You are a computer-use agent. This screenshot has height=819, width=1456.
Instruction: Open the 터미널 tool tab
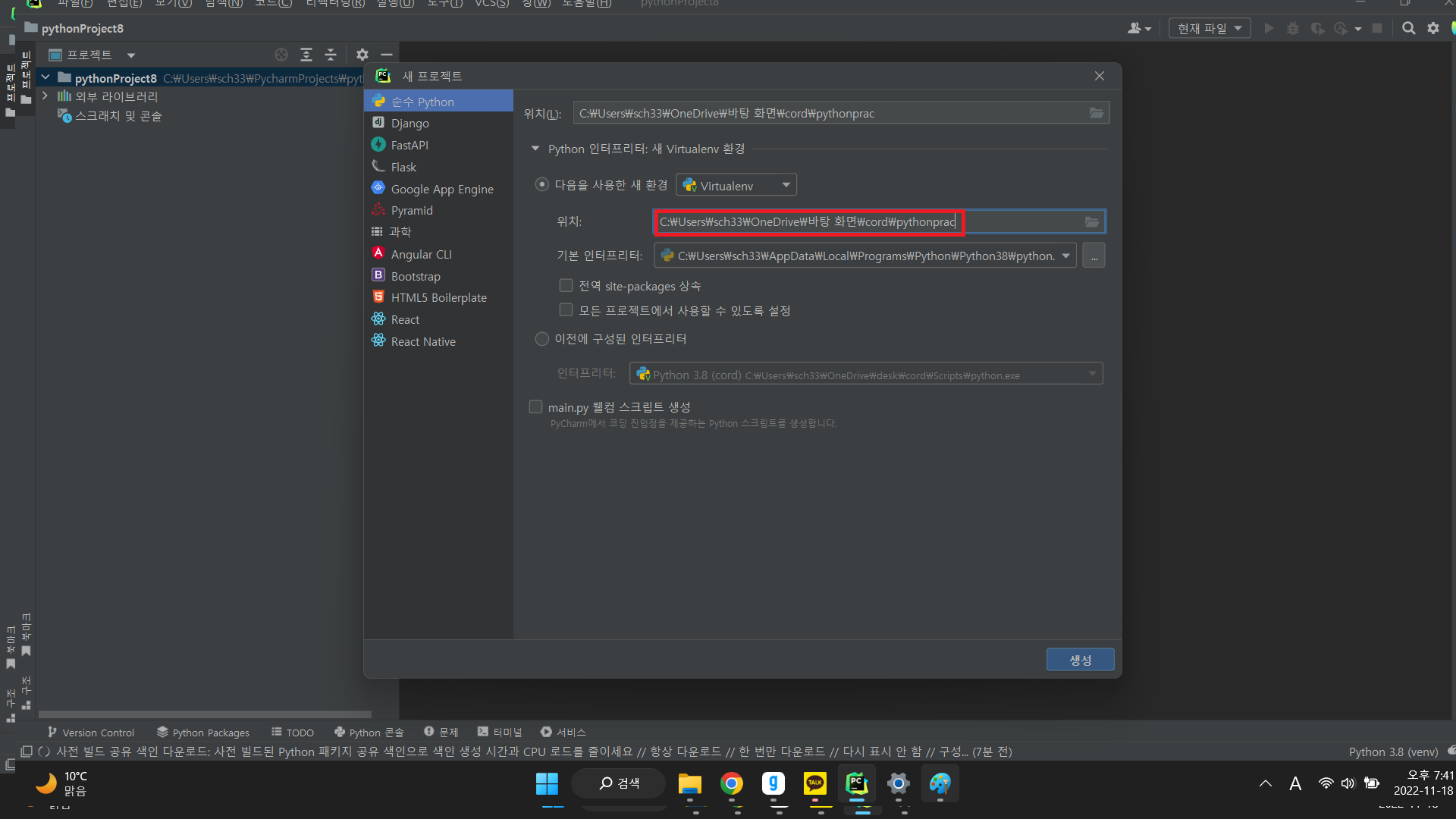tap(500, 733)
